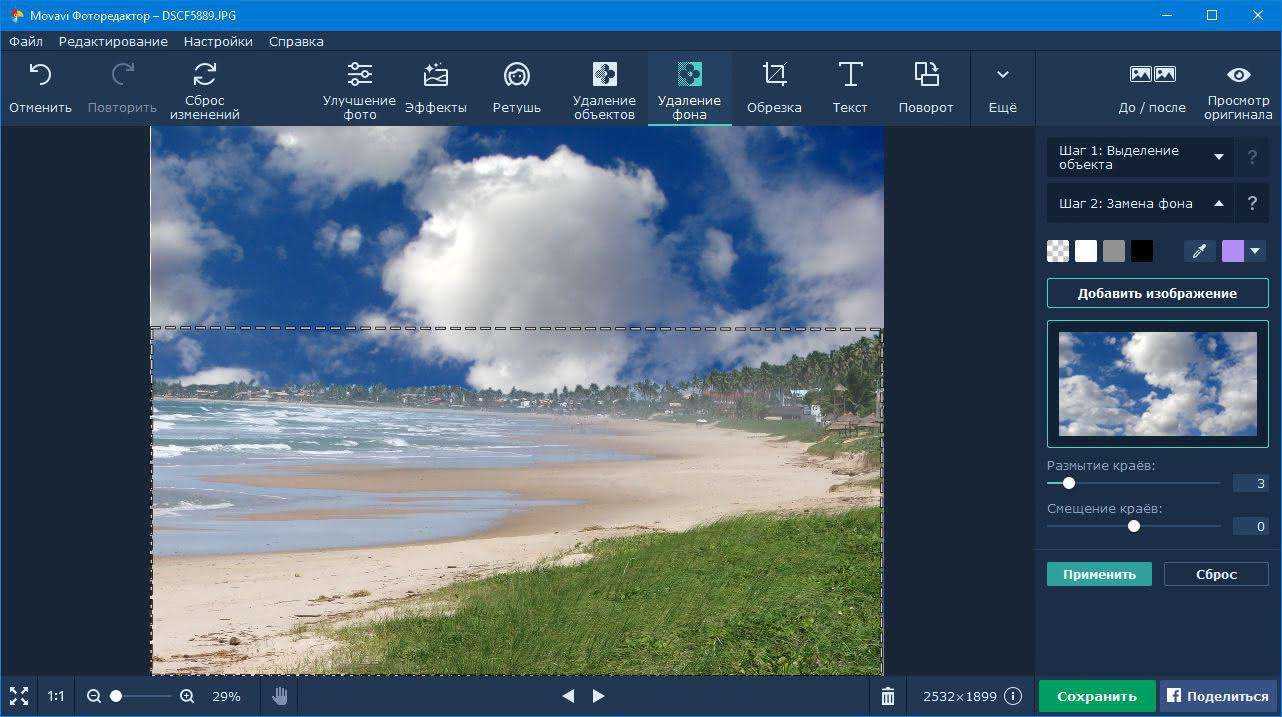This screenshot has height=717, width=1282.
Task: Click the Текст text tool
Action: tap(850, 89)
